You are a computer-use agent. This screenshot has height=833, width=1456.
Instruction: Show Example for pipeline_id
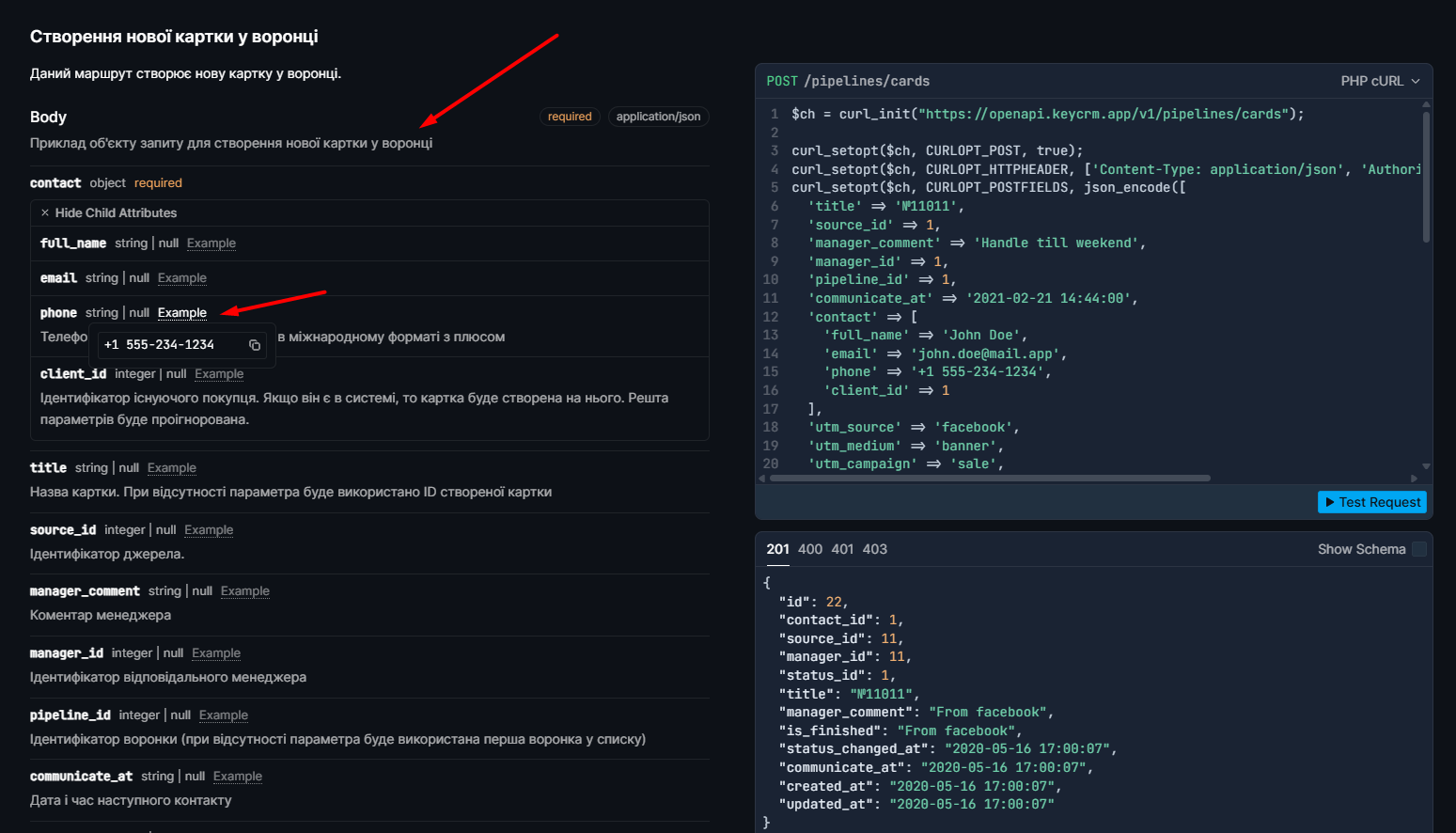pos(224,715)
